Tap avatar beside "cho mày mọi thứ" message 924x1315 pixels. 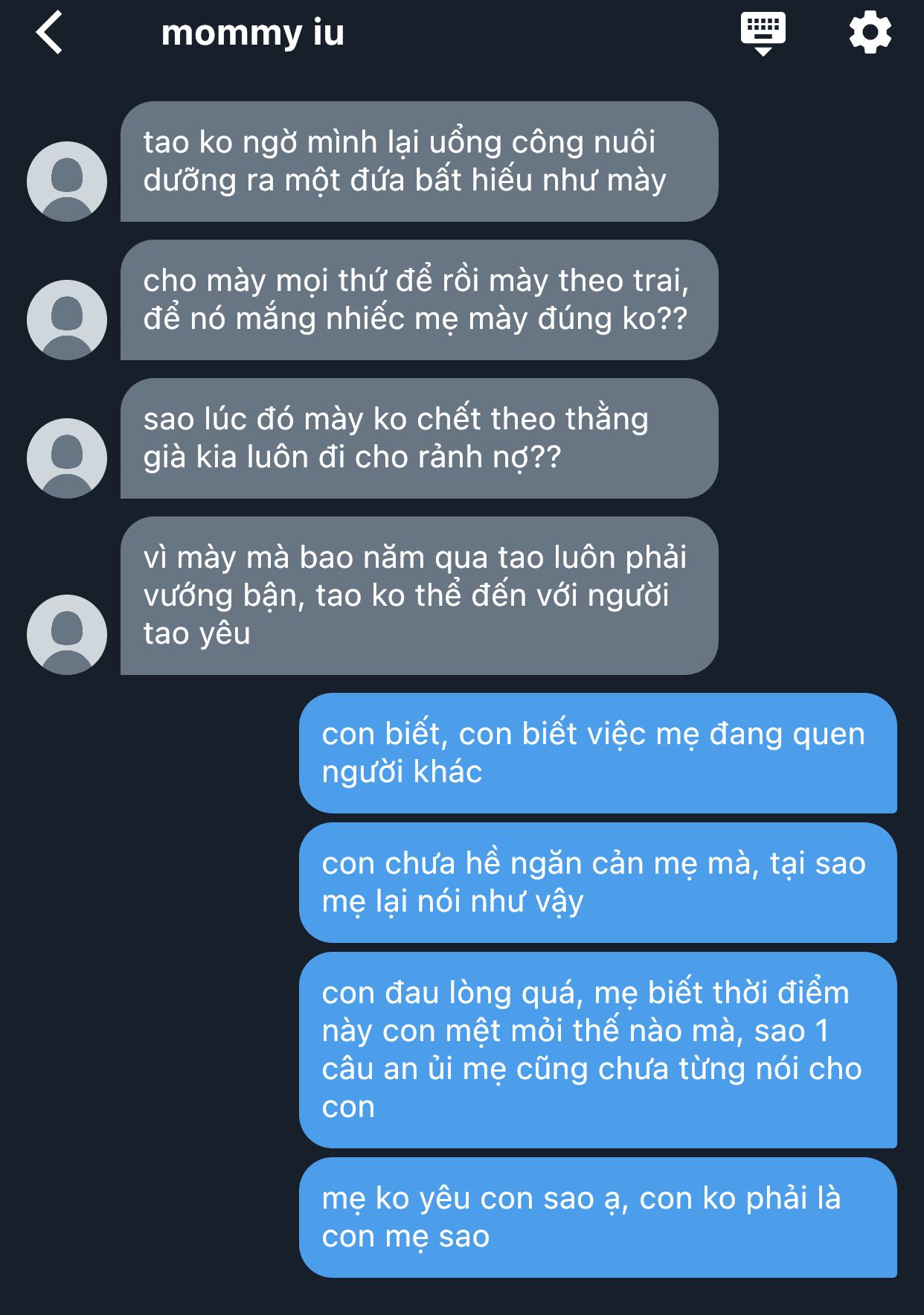[x=67, y=319]
